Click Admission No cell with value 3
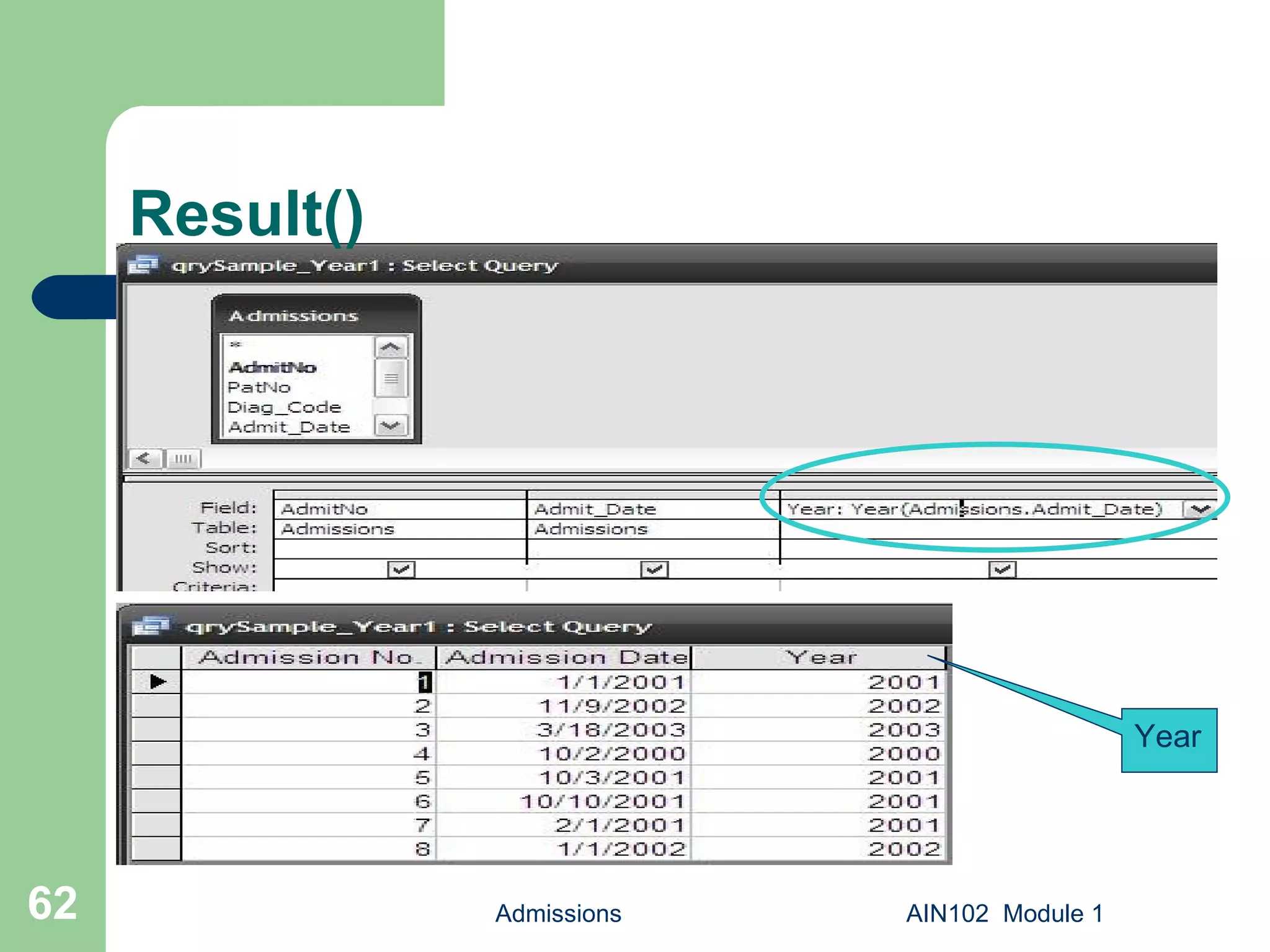The width and height of the screenshot is (1270, 952). (308, 729)
